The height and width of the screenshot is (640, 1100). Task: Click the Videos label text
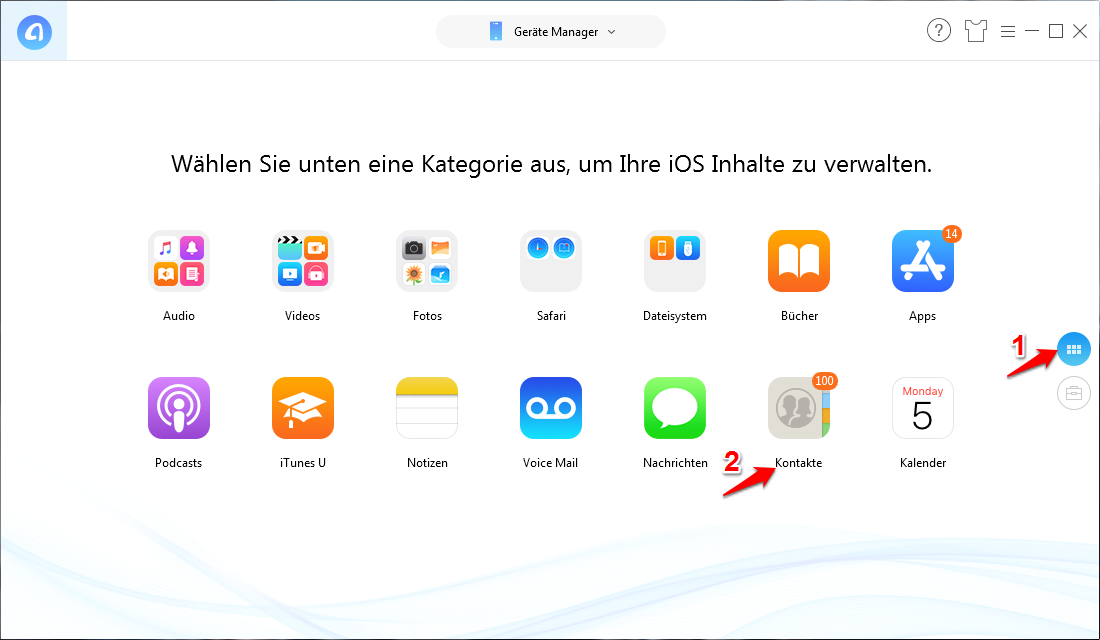tap(302, 316)
